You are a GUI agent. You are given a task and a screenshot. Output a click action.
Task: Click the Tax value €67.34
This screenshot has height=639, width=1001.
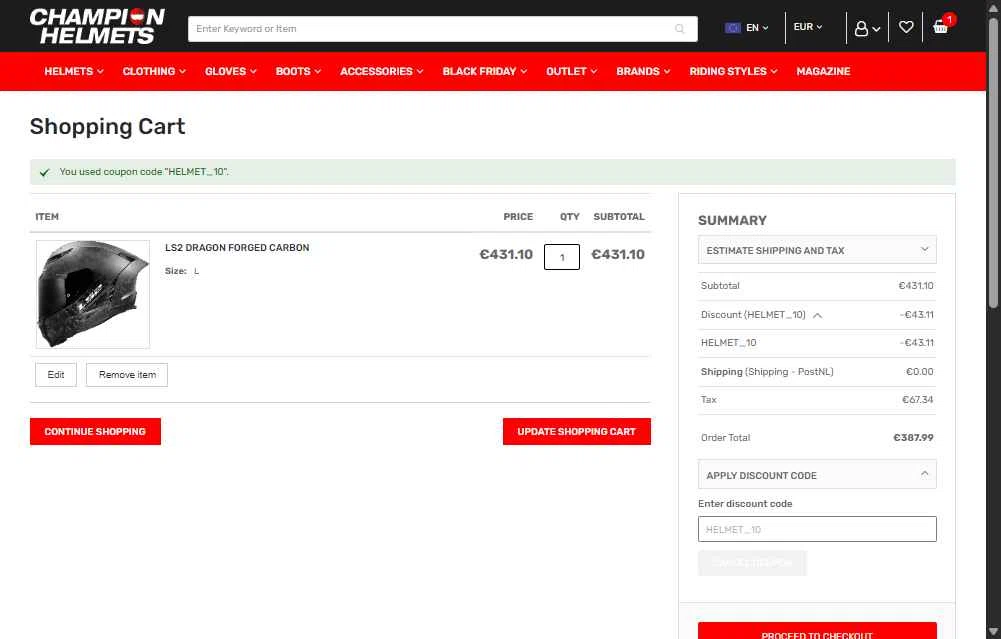coord(917,400)
